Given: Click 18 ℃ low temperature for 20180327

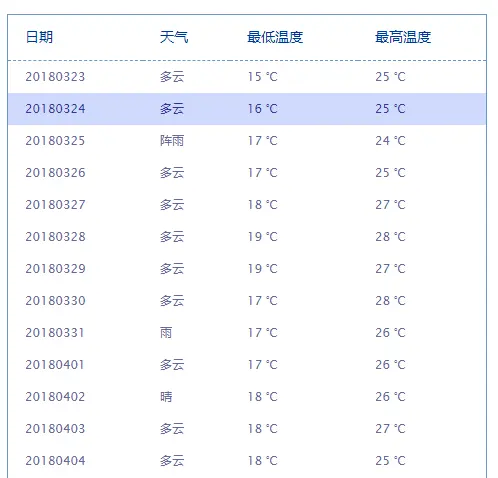Looking at the screenshot, I should tap(262, 205).
